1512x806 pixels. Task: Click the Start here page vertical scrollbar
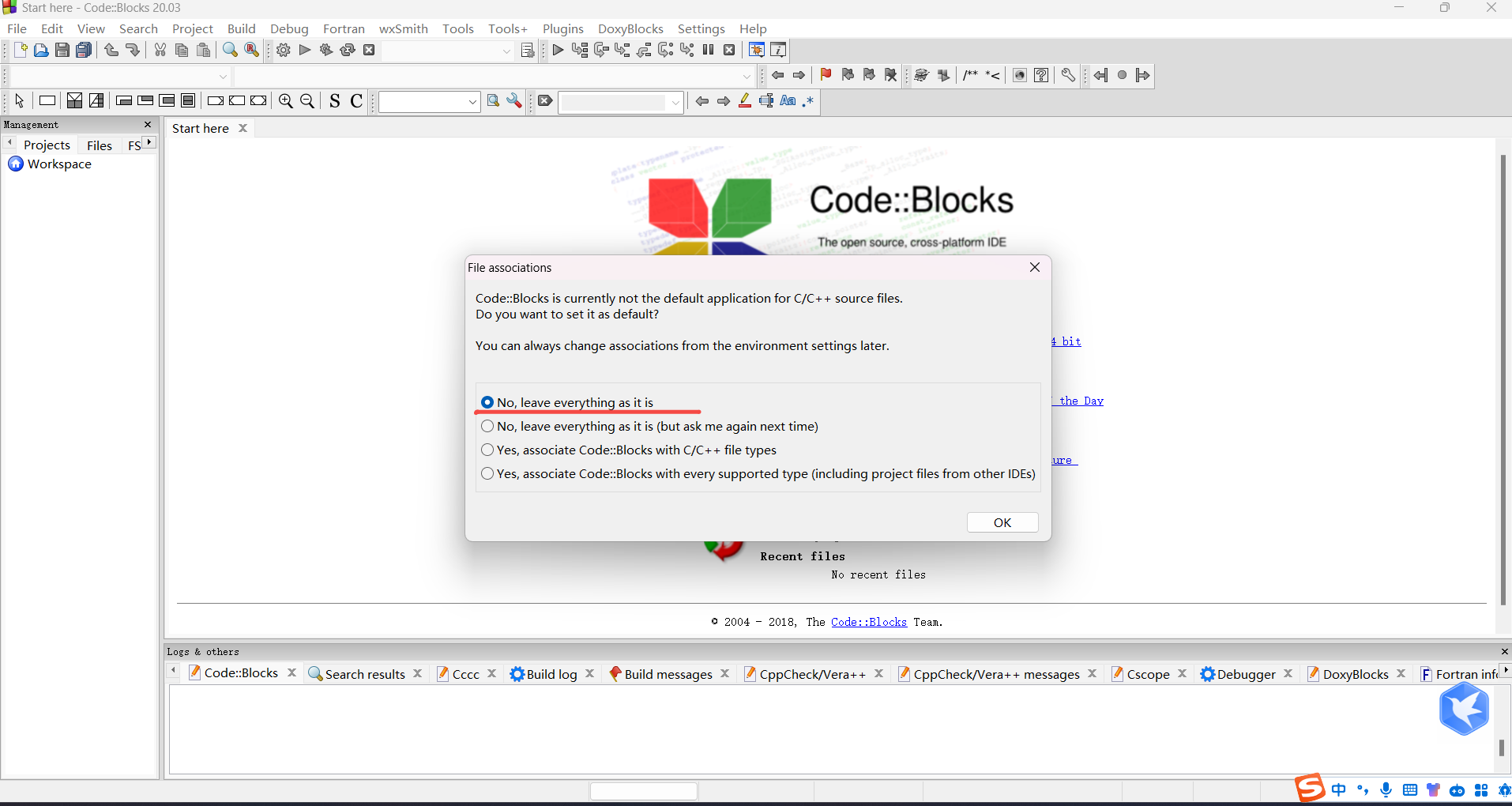[1503, 379]
